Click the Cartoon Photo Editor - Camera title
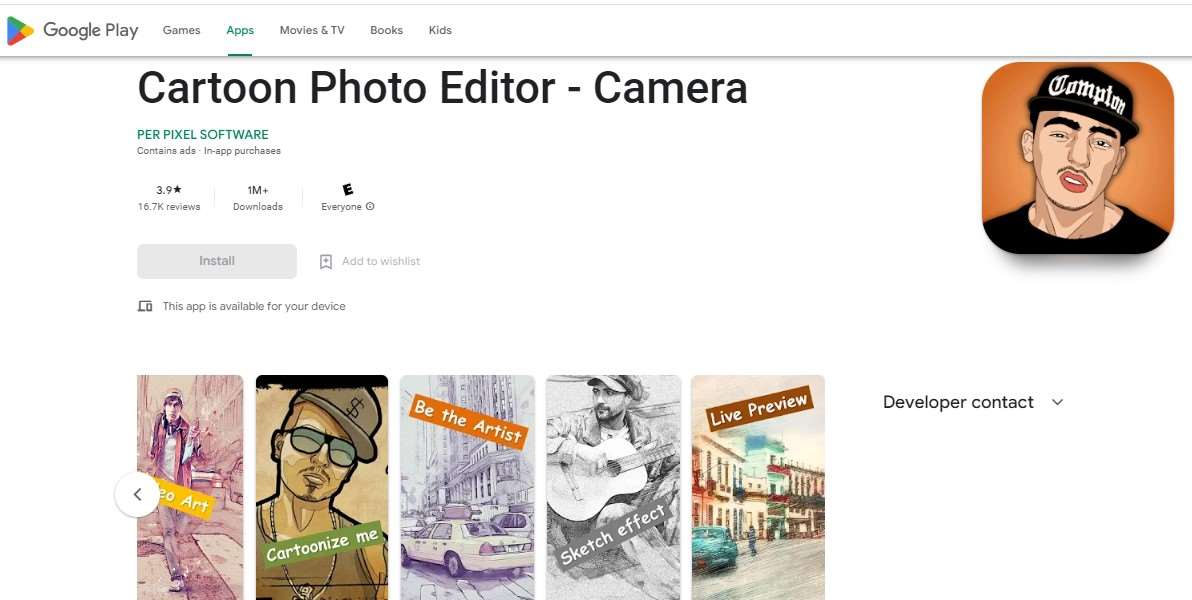The image size is (1192, 600). point(442,88)
